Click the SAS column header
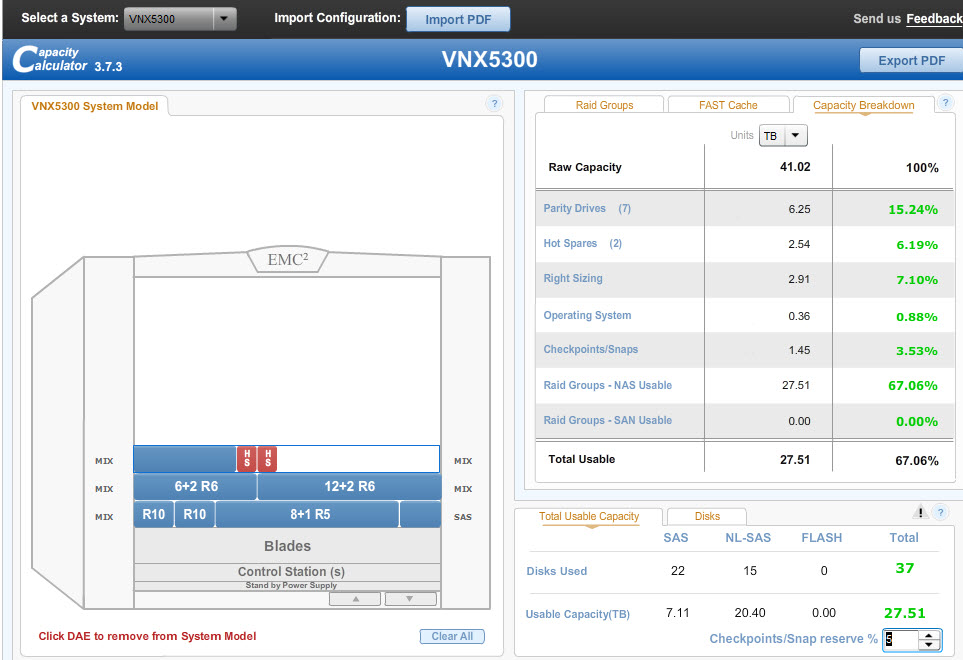This screenshot has height=660, width=963. [x=676, y=538]
